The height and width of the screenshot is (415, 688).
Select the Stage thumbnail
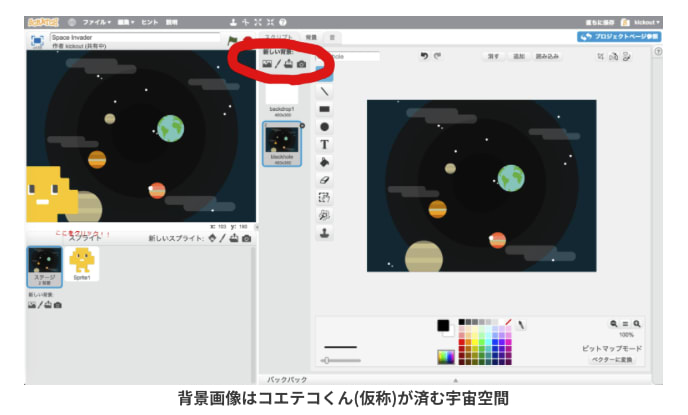pos(44,267)
